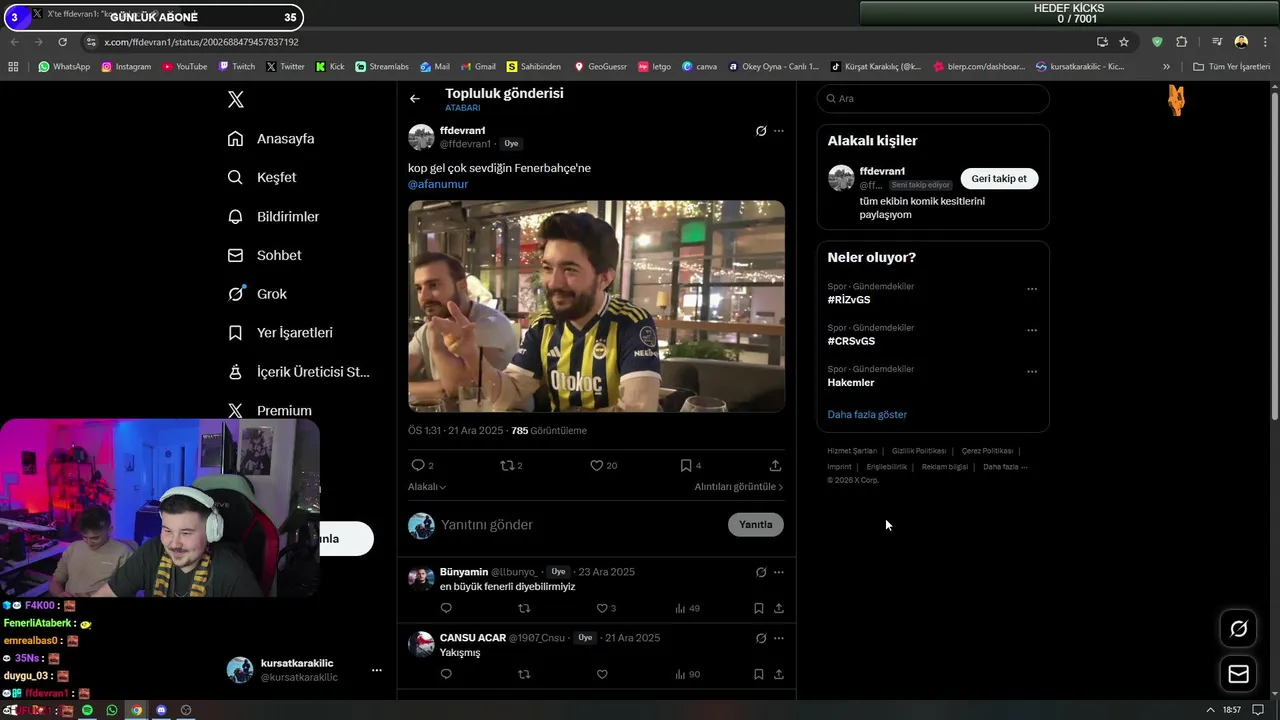Open the GeoGuessr bookmark
Image resolution: width=1280 pixels, height=720 pixels.
(x=600, y=66)
